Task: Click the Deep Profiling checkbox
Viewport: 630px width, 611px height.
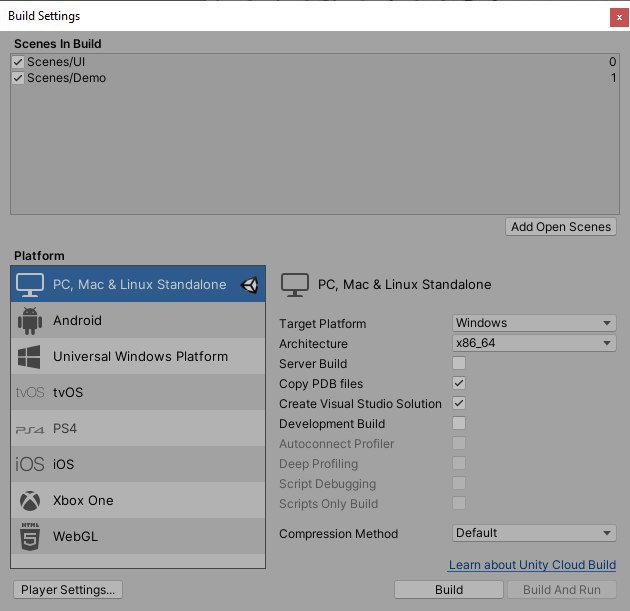Action: tap(459, 464)
